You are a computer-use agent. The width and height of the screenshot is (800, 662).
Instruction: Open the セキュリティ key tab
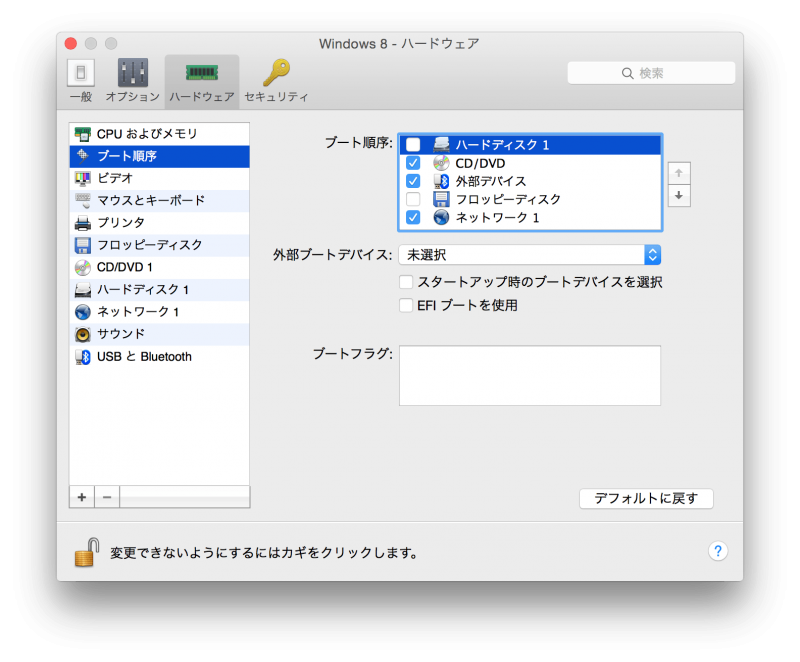(276, 81)
